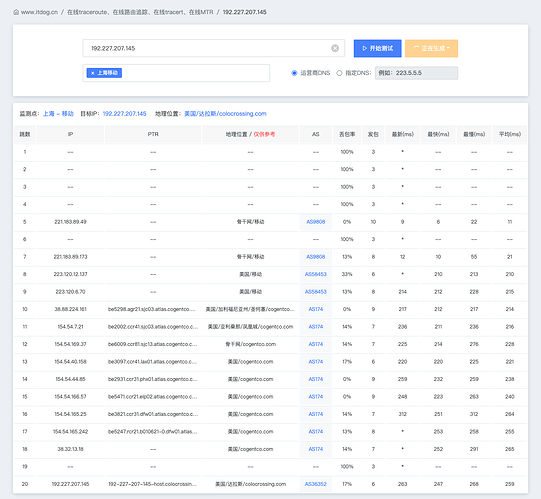Click 骨干网/cogentco.com location in hop 12
This screenshot has width=541, height=499.
click(x=250, y=344)
